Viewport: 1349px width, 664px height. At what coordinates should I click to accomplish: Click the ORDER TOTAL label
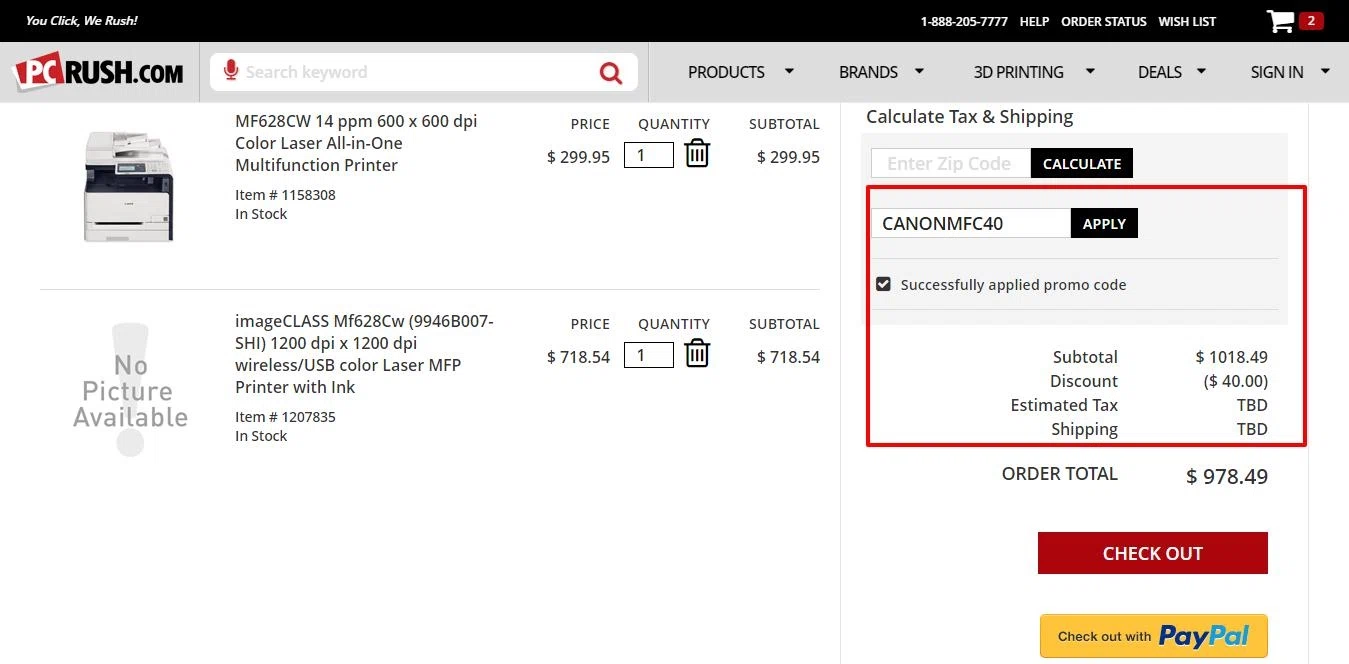1060,474
